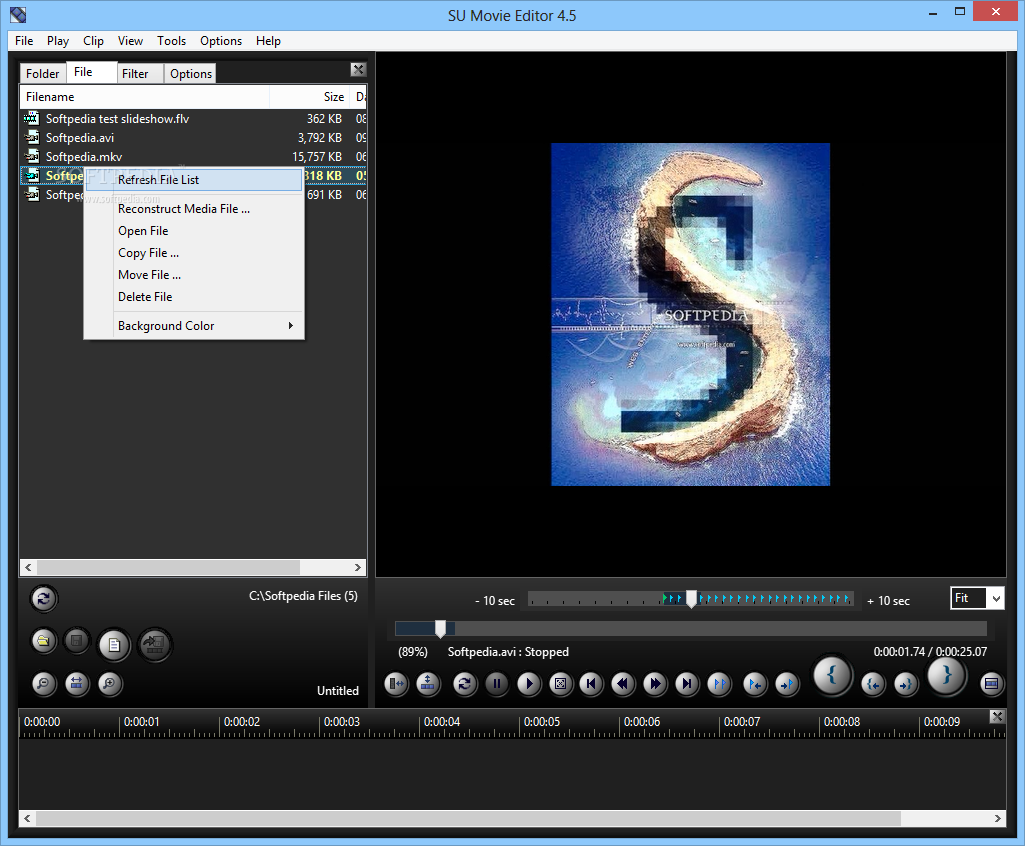
Task: Fit timeline width with double-arrow icon
Action: 76,684
